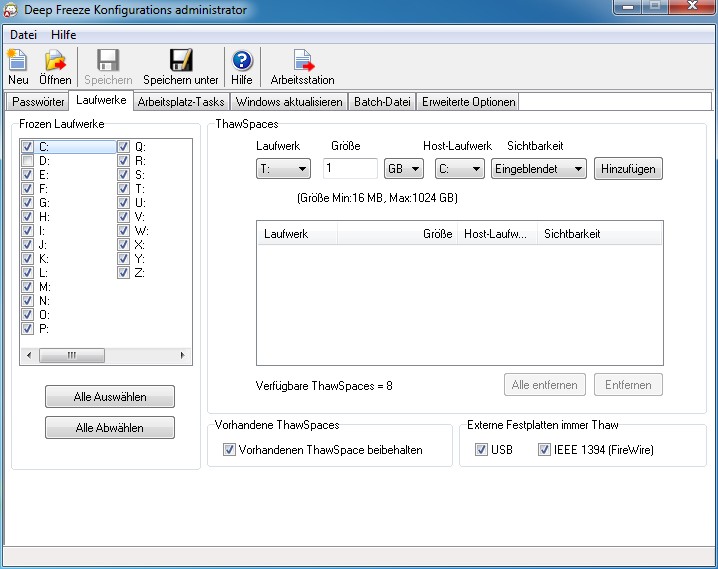Click the drive list left scroll arrow
Viewport: 718px width, 569px height.
coord(29,355)
